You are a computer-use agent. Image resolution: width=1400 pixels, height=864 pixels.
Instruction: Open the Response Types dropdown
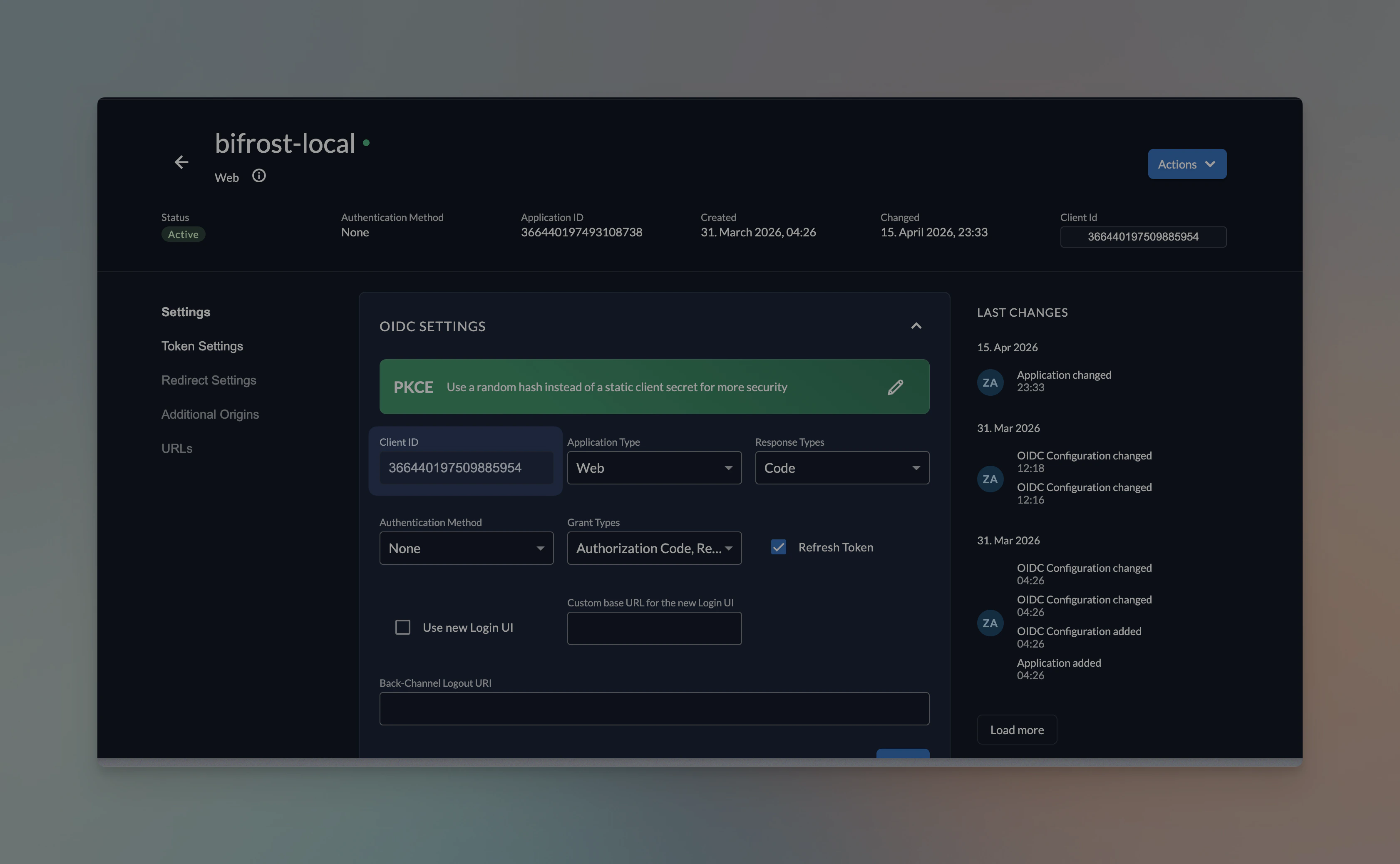click(x=842, y=468)
